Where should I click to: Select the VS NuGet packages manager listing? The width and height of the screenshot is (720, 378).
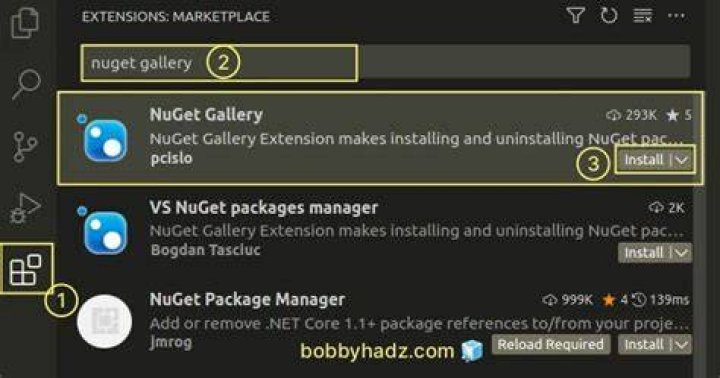pos(375,231)
